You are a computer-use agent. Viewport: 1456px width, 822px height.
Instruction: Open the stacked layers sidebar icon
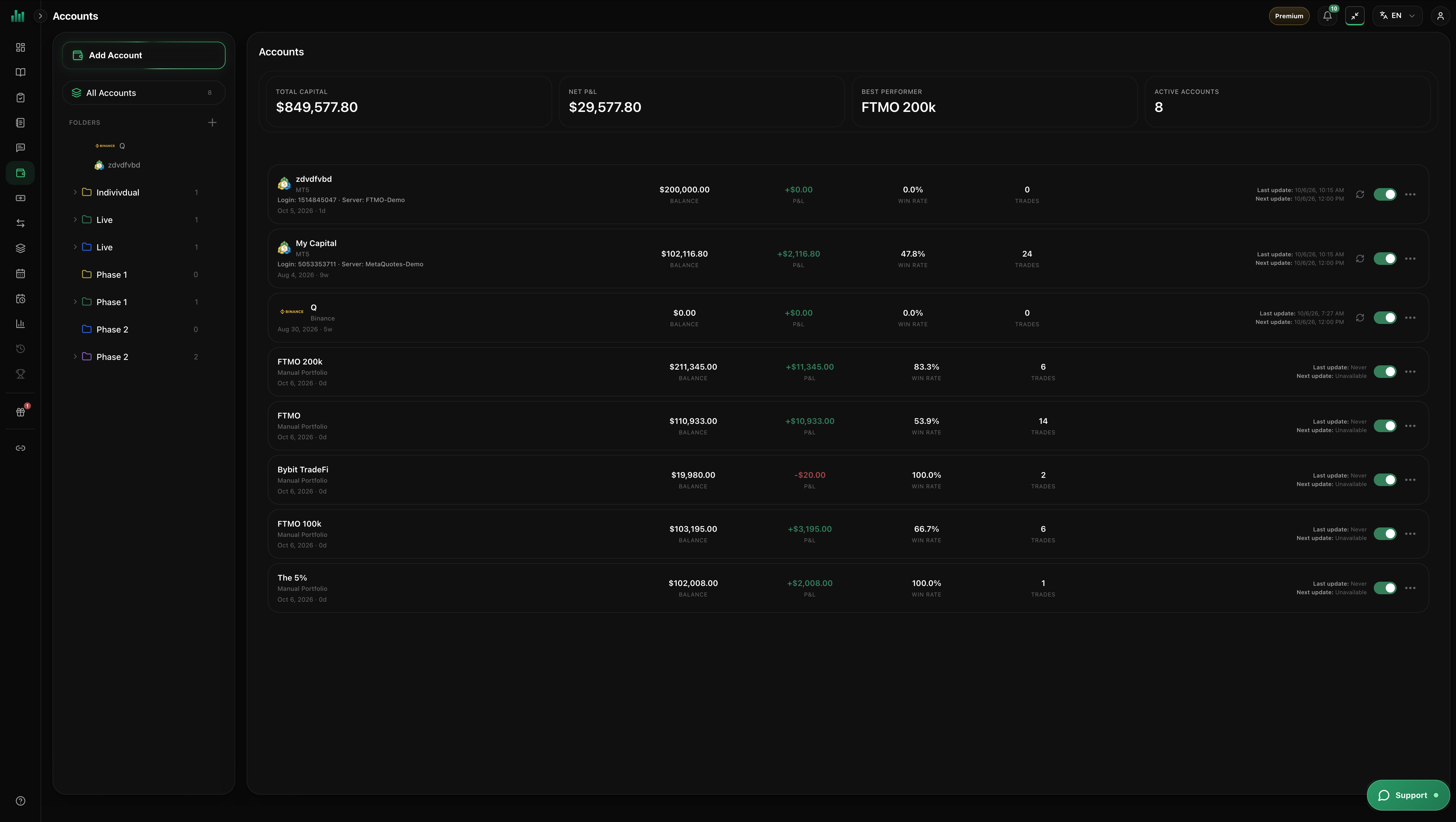pyautogui.click(x=20, y=249)
